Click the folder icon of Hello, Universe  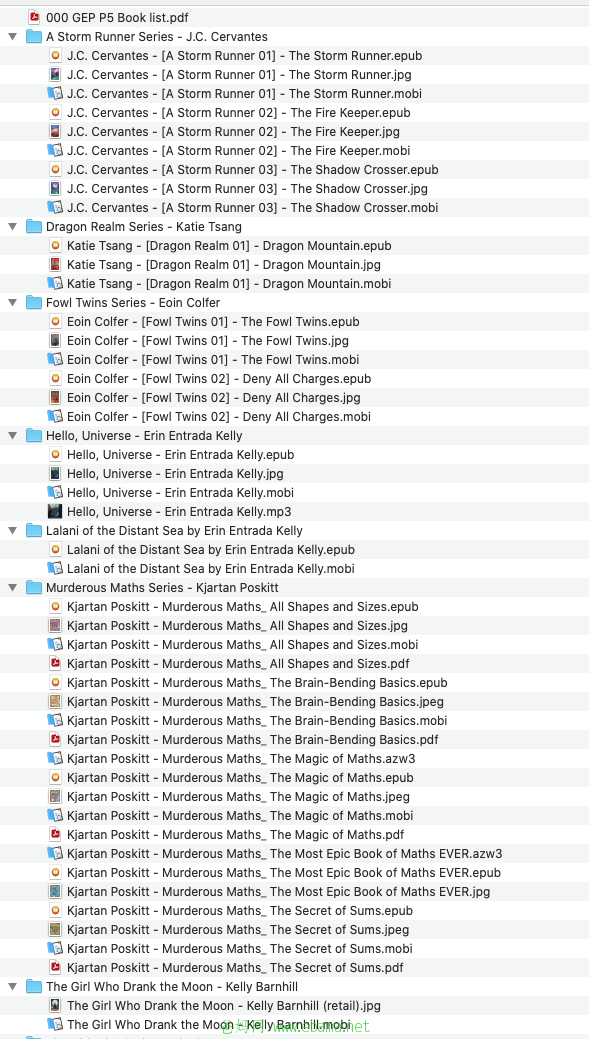pyautogui.click(x=34, y=436)
